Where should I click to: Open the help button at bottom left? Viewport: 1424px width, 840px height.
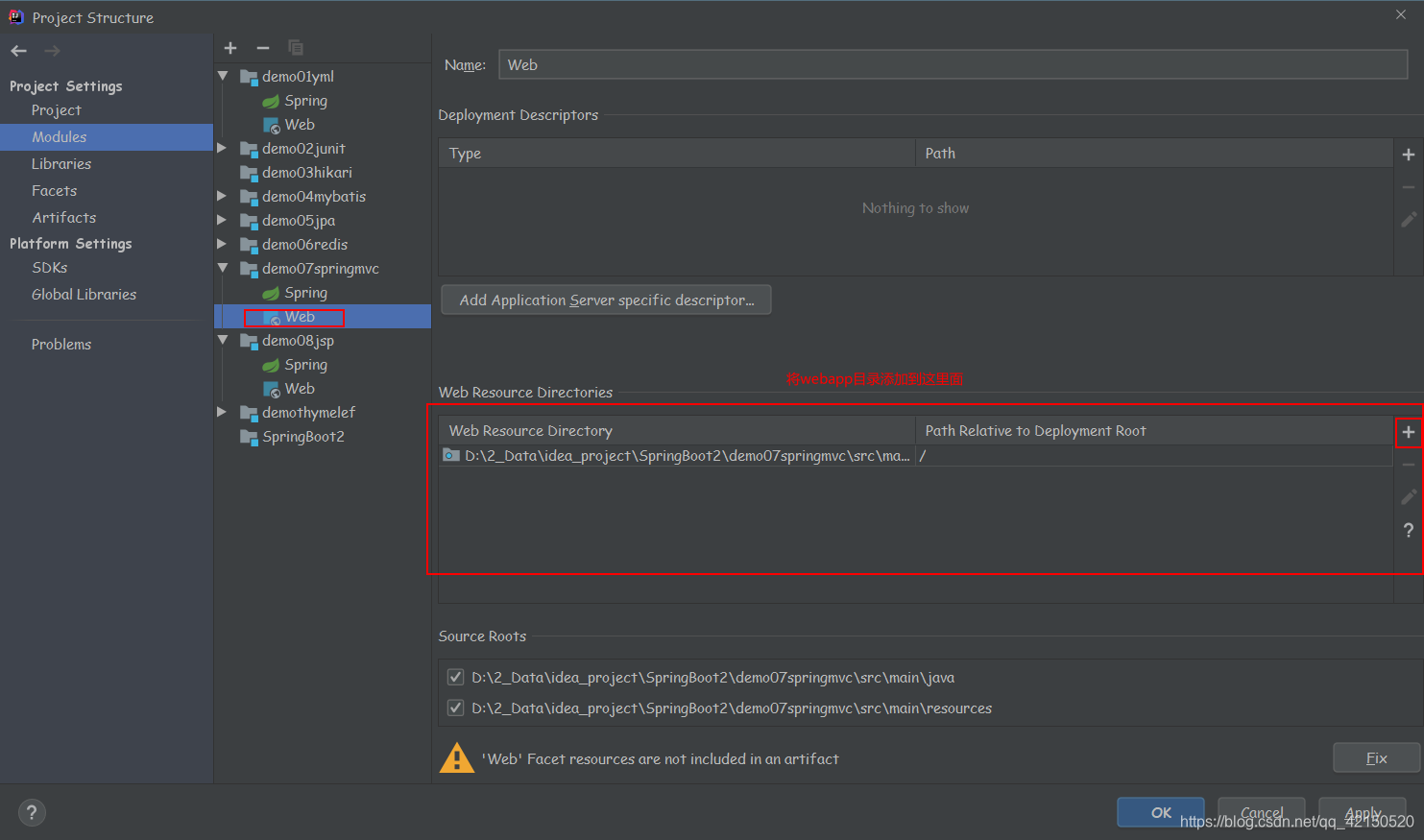tap(32, 812)
